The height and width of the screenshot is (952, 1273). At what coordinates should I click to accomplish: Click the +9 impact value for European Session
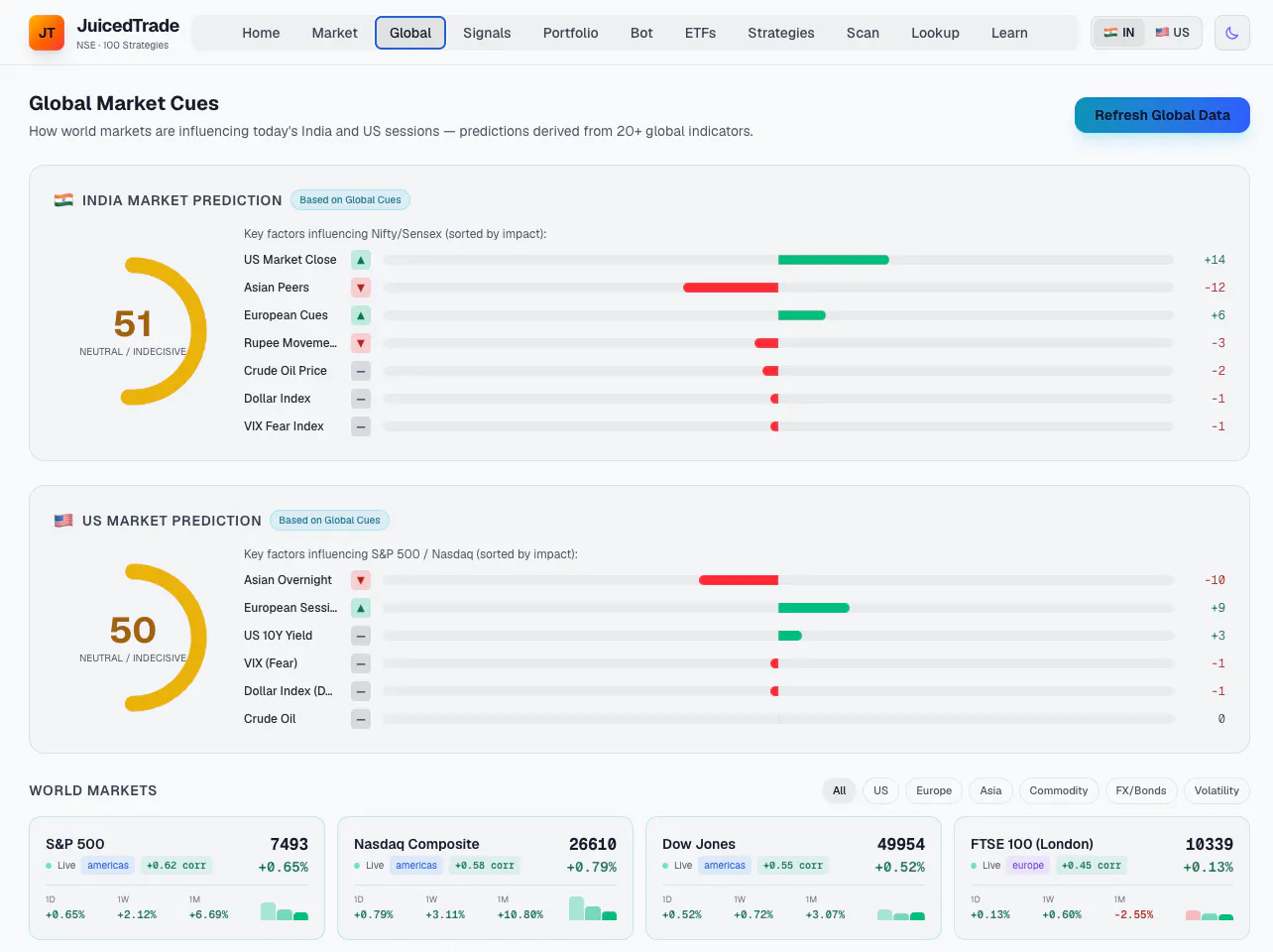[x=1217, y=608]
